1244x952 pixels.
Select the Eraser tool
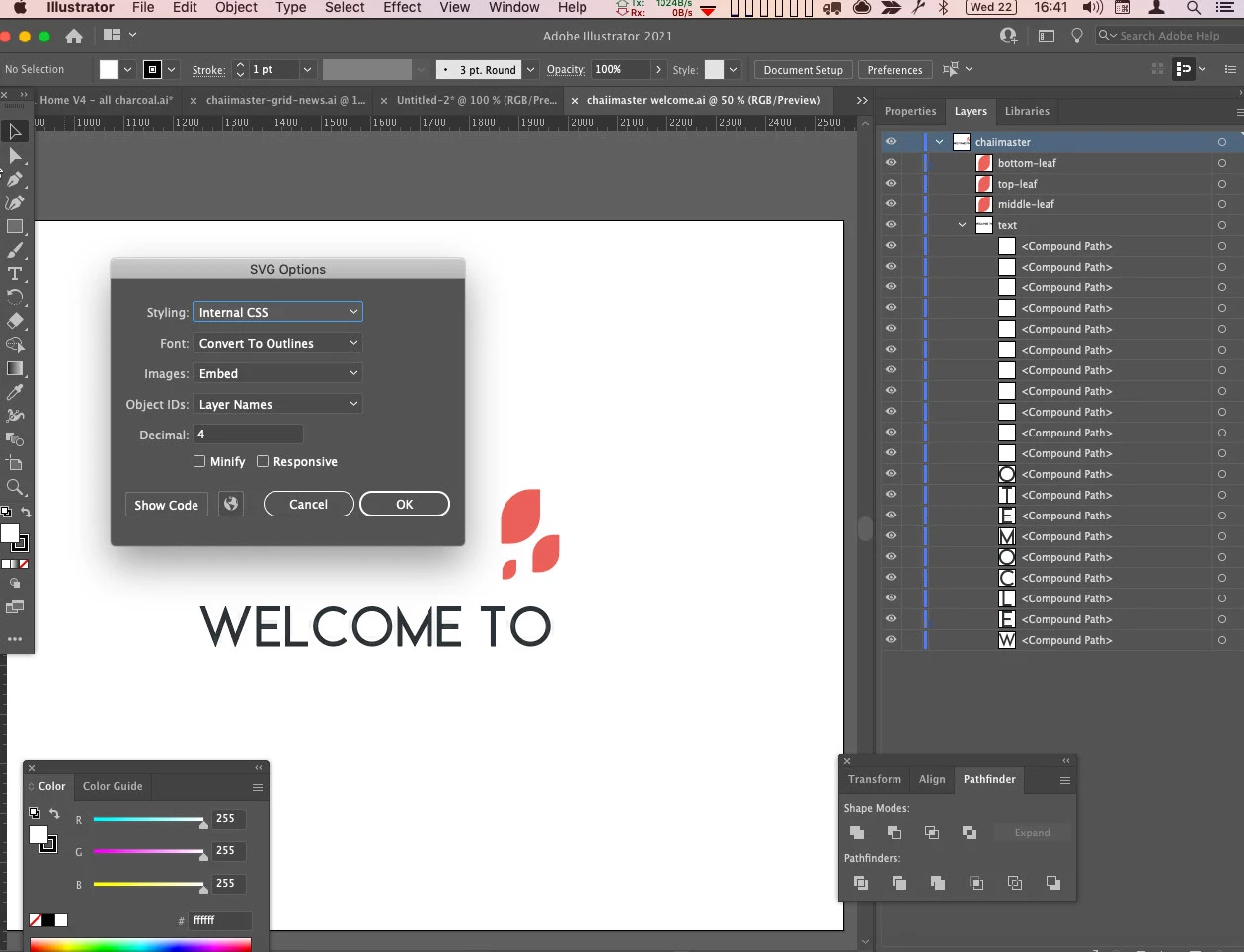pyautogui.click(x=15, y=321)
